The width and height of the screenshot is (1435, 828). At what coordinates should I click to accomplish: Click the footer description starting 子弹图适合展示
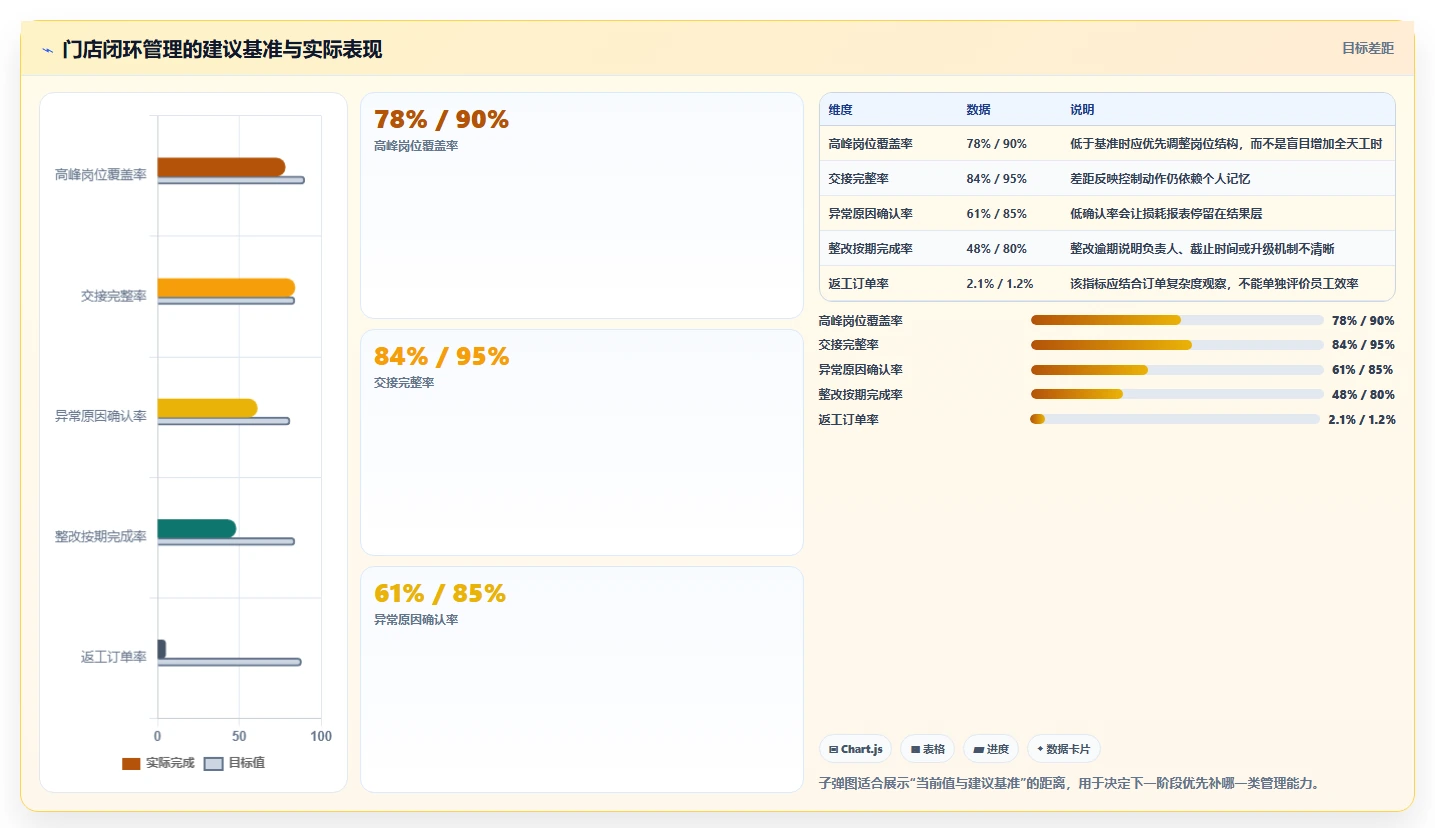(1070, 783)
